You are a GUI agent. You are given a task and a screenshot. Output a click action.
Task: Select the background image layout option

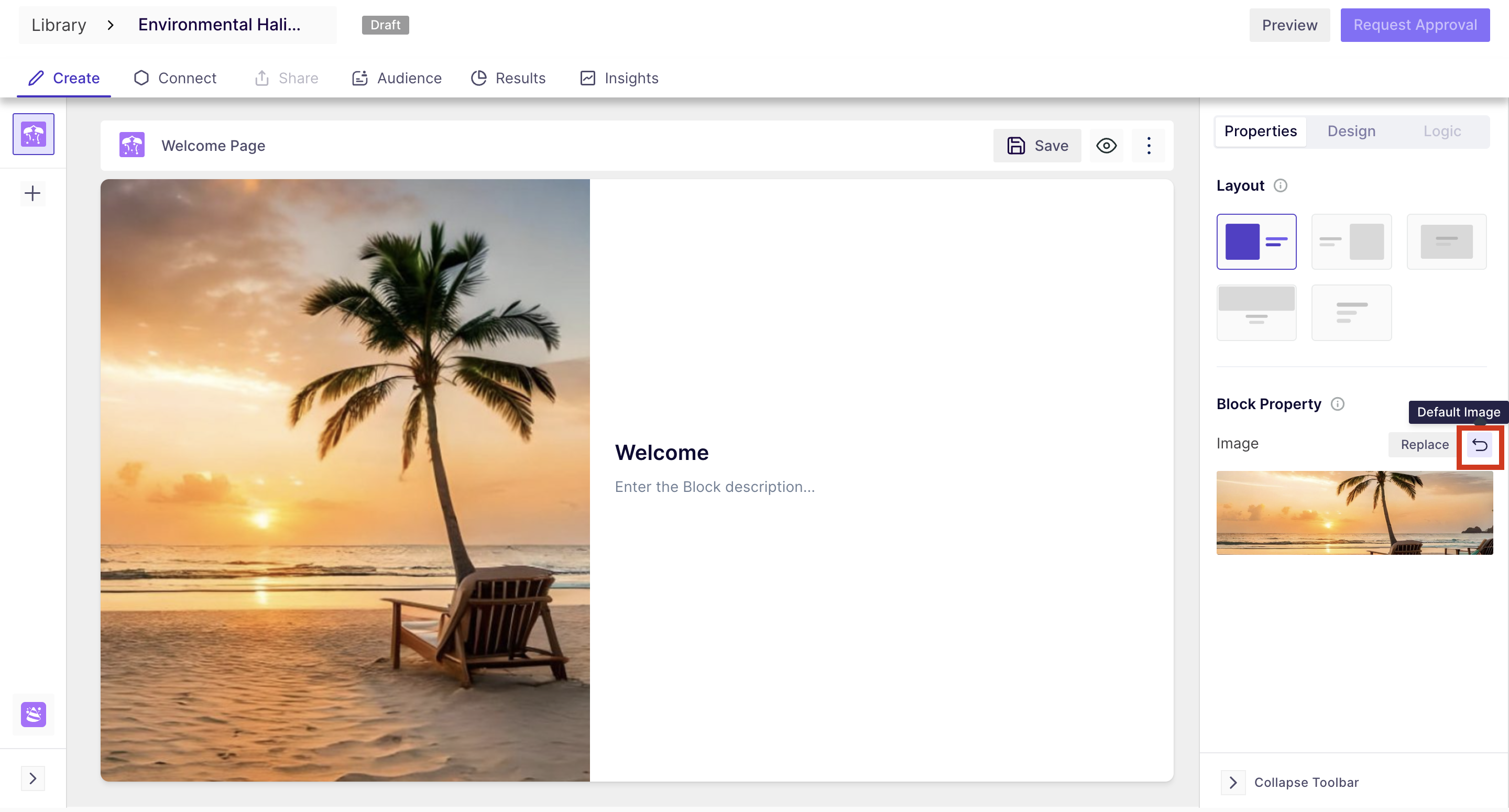(1446, 242)
